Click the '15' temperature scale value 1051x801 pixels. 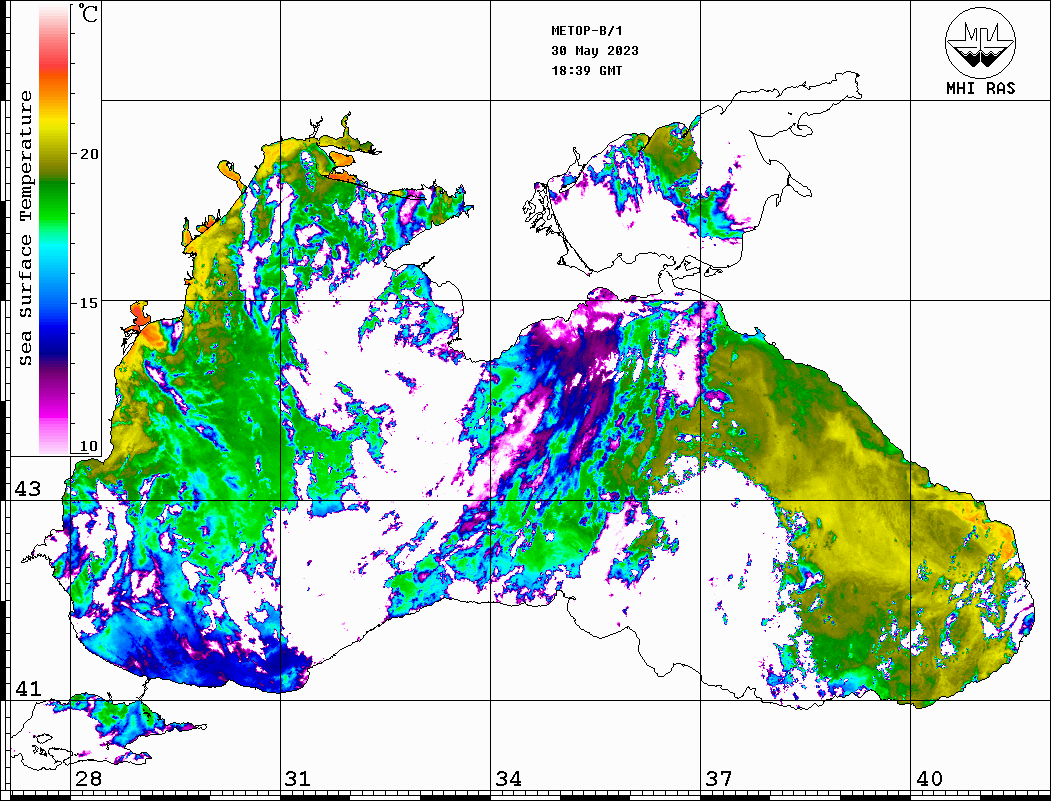[x=88, y=303]
